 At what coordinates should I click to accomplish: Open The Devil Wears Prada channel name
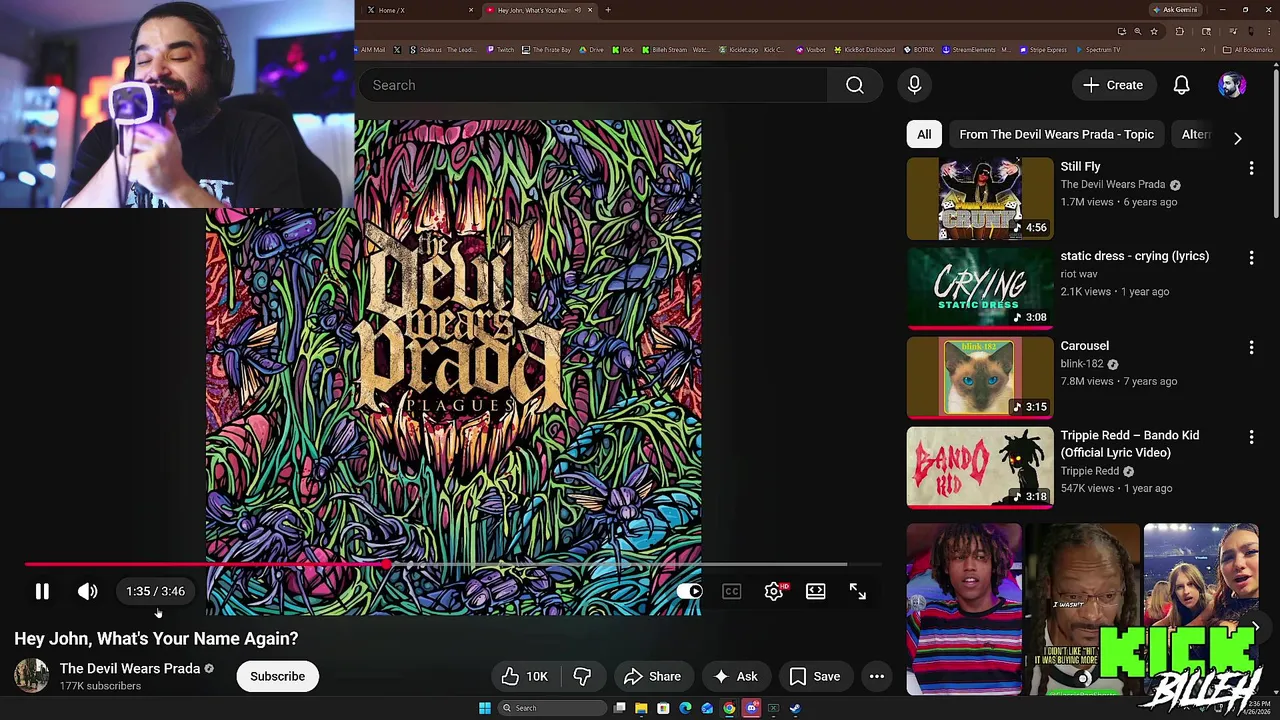pos(130,668)
